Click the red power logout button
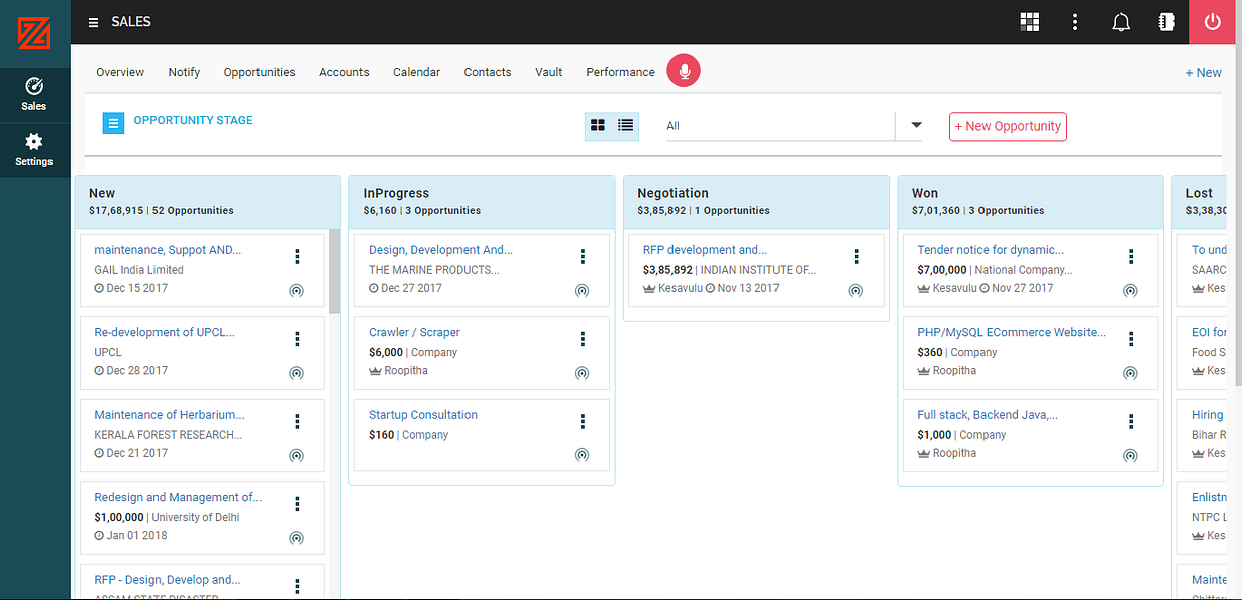The height and width of the screenshot is (600, 1242). coord(1213,22)
